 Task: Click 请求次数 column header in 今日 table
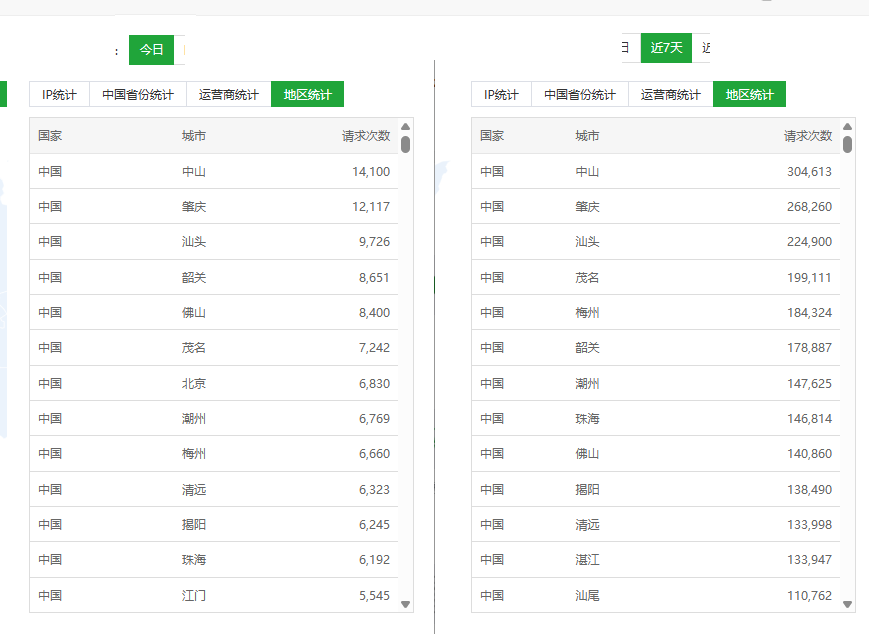[366, 136]
